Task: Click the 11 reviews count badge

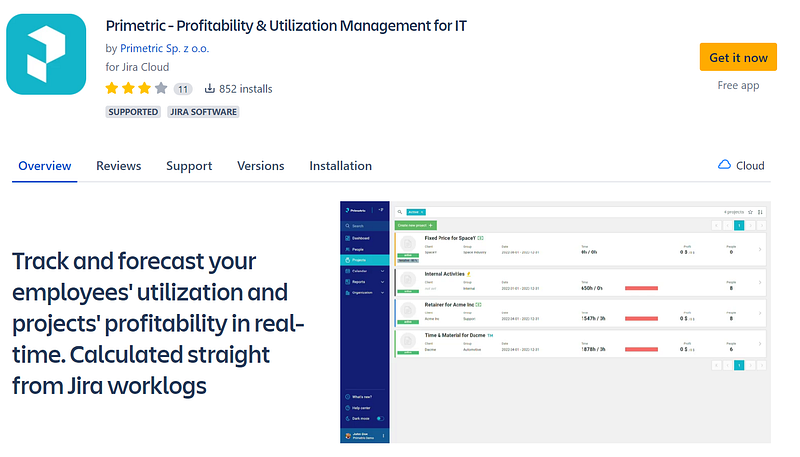Action: (183, 89)
